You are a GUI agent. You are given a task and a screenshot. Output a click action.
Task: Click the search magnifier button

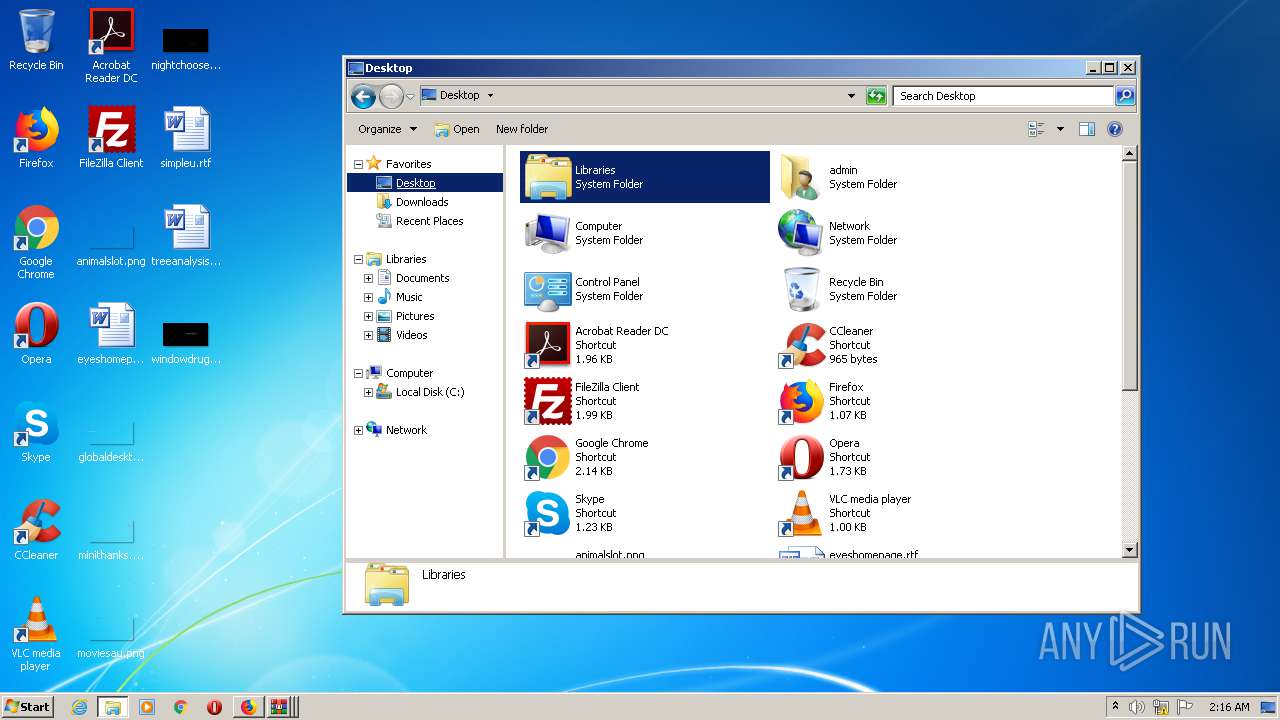tap(1125, 96)
